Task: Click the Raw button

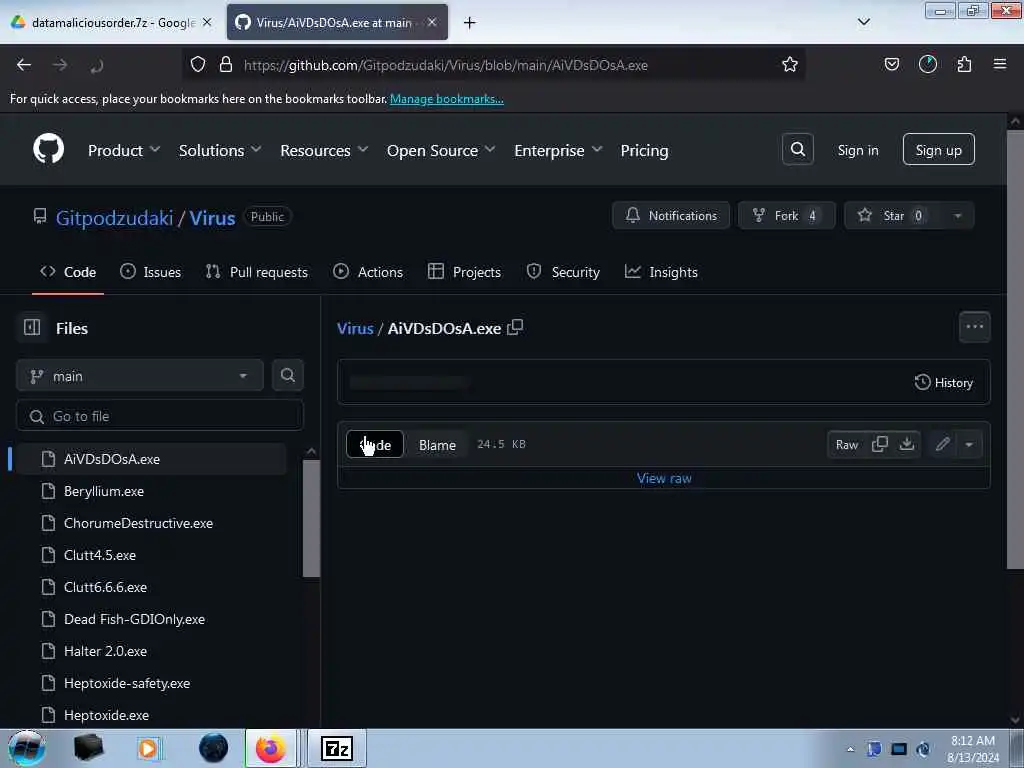Action: [847, 445]
